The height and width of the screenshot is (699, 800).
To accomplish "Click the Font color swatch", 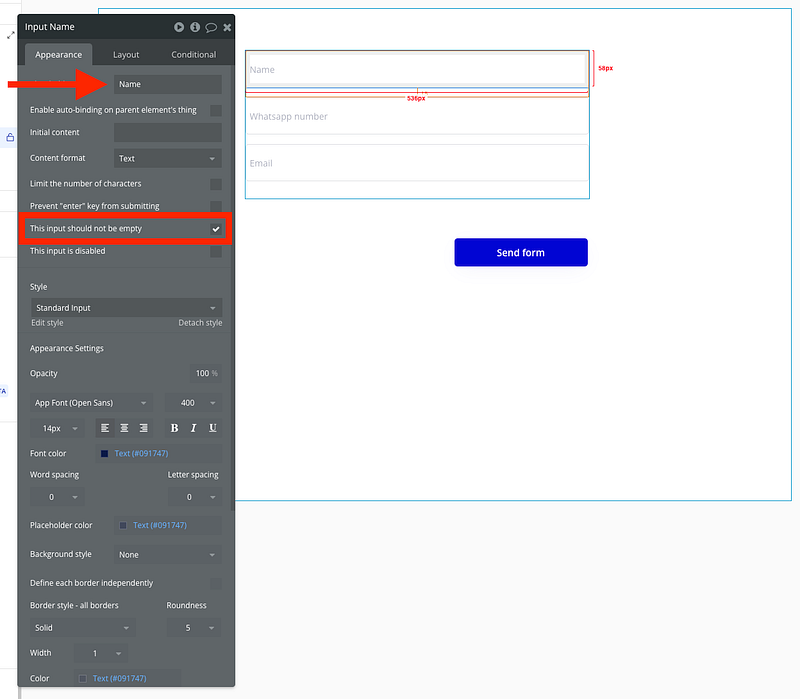I will click(104, 454).
